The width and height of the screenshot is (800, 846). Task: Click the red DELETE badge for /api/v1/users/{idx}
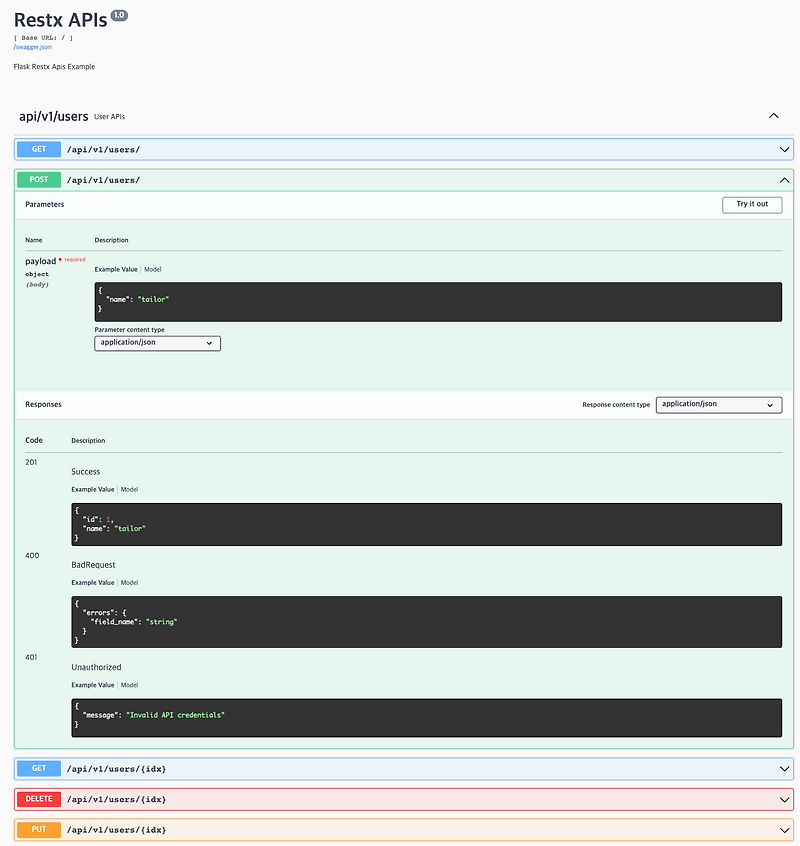[38, 799]
